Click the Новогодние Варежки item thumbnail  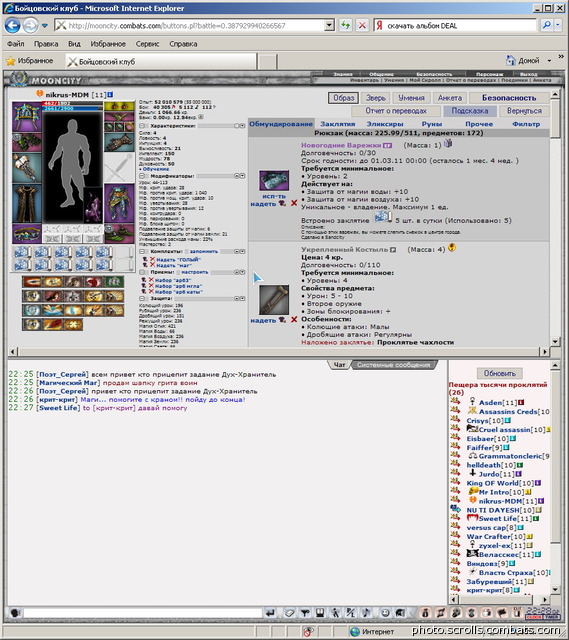(274, 181)
